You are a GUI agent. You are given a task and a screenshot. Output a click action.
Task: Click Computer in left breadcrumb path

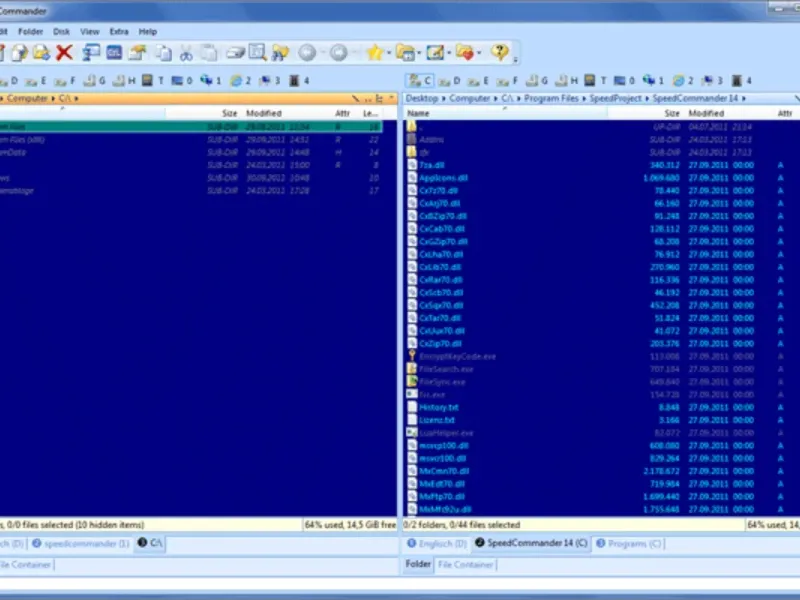coord(27,98)
